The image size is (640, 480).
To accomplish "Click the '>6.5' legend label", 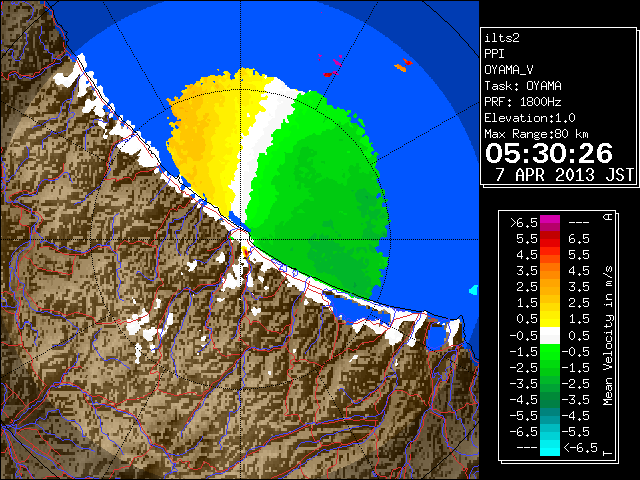I will pos(524,223).
